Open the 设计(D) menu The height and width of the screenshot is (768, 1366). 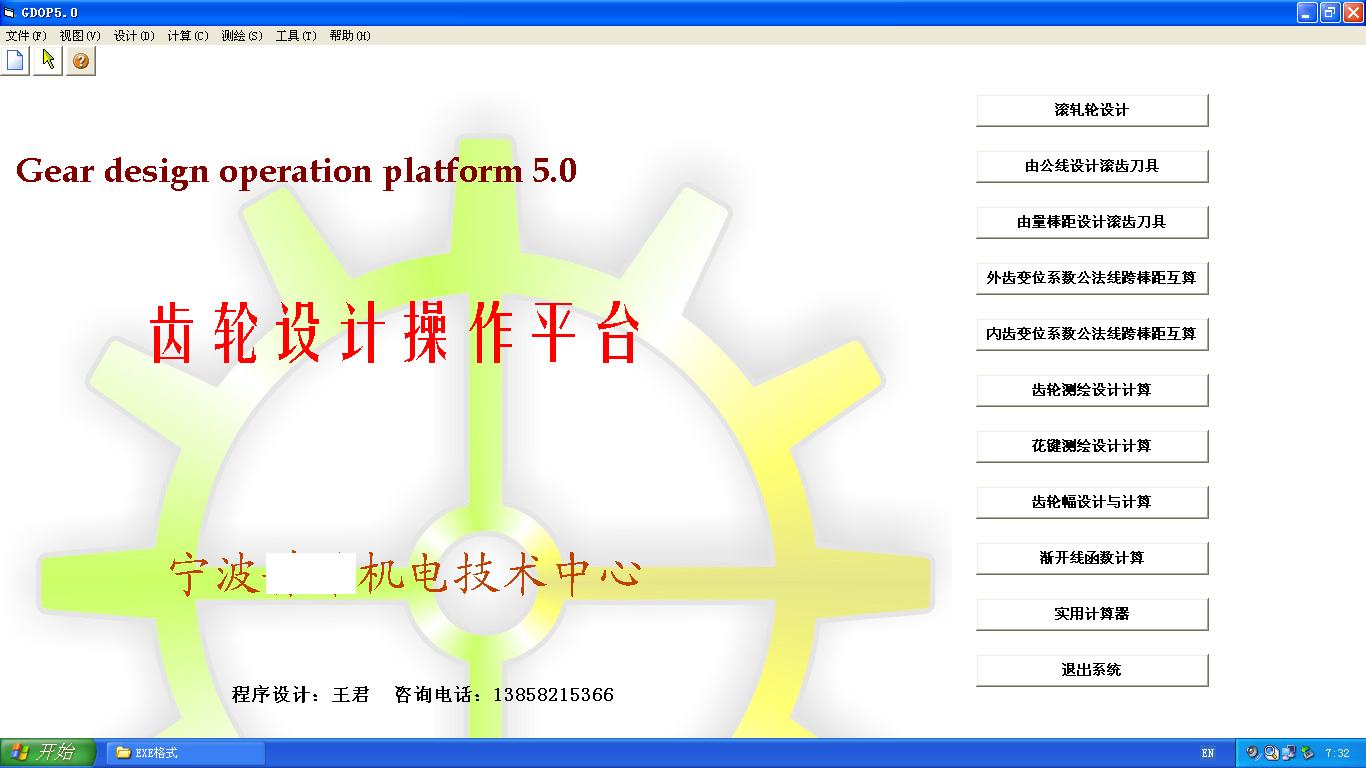pyautogui.click(x=134, y=36)
